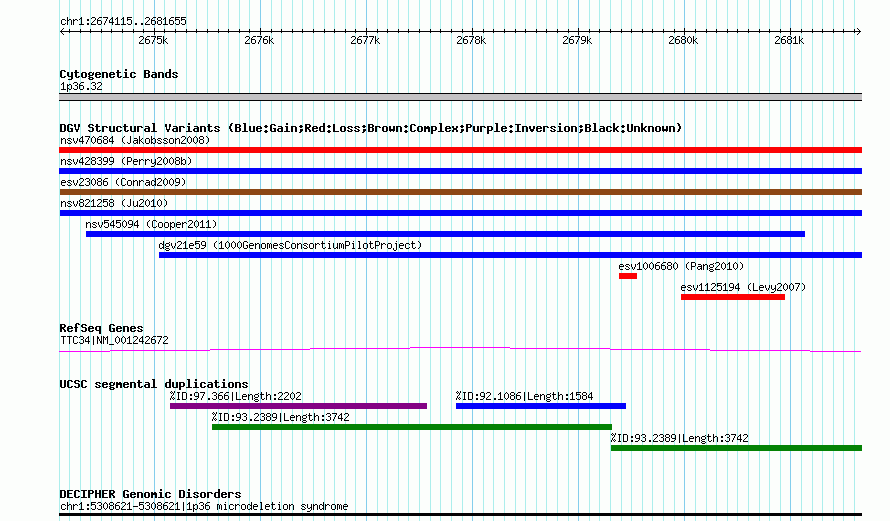Screen dimensions: 890x521
Task: Click the 2675k ruler tick label
Action: [x=153, y=40]
